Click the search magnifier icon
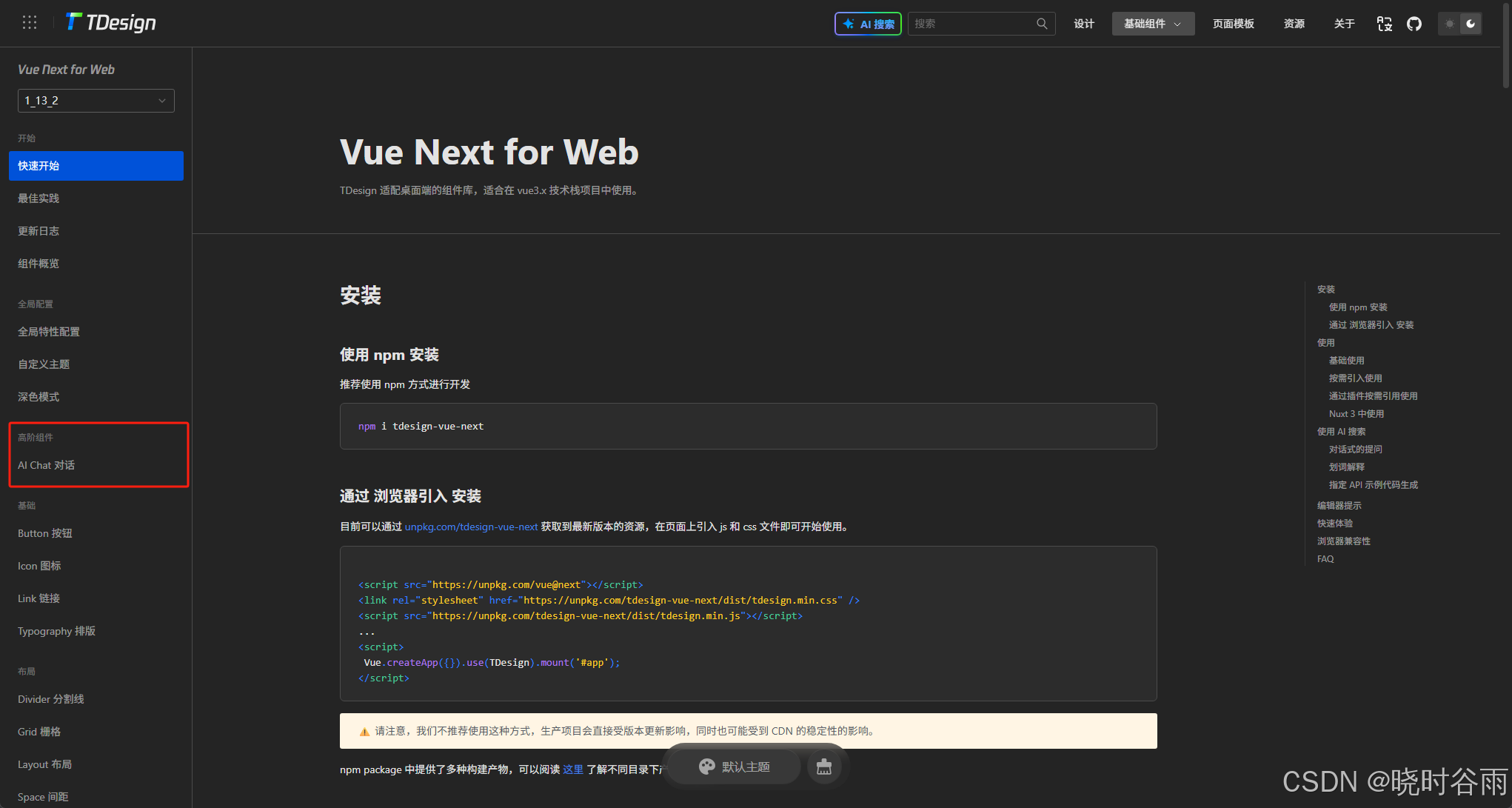This screenshot has width=1512, height=808. pyautogui.click(x=1042, y=24)
